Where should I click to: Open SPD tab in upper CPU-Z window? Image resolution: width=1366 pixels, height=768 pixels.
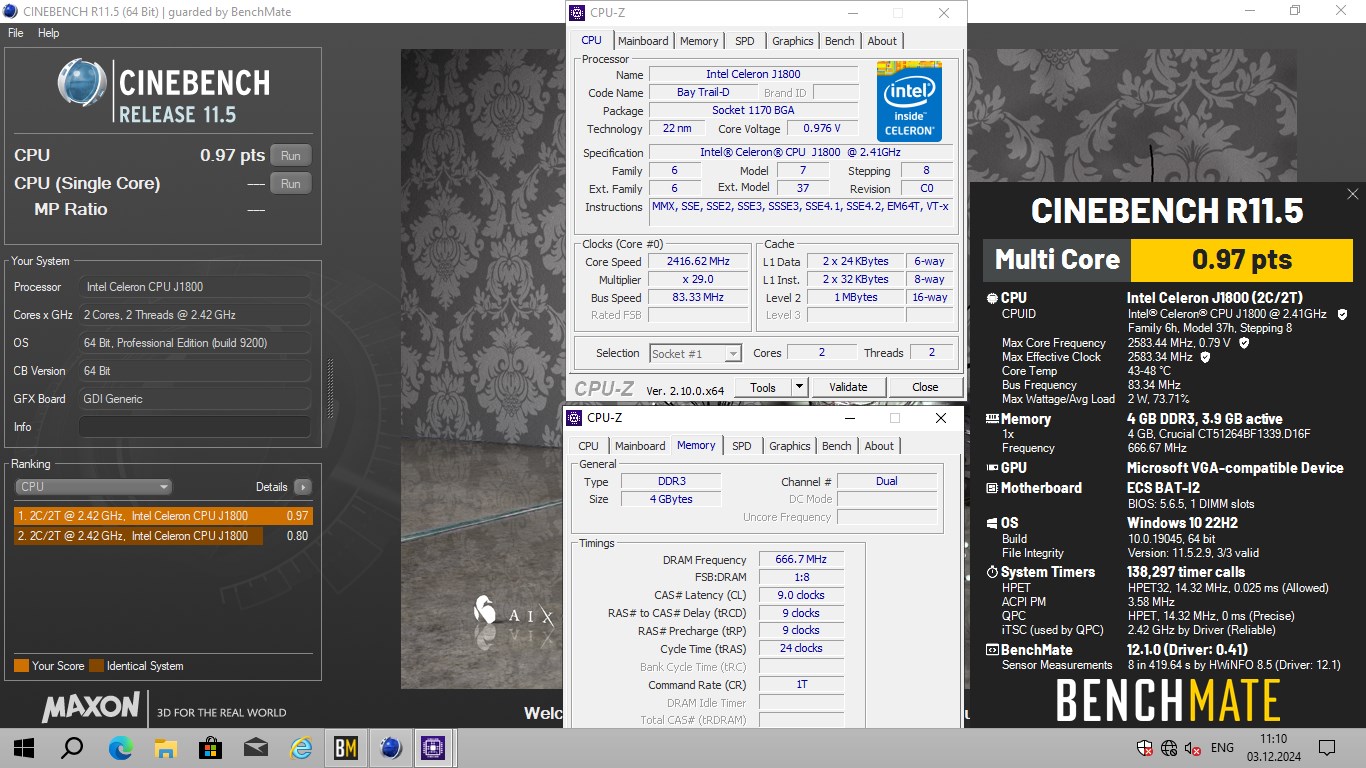coord(745,41)
